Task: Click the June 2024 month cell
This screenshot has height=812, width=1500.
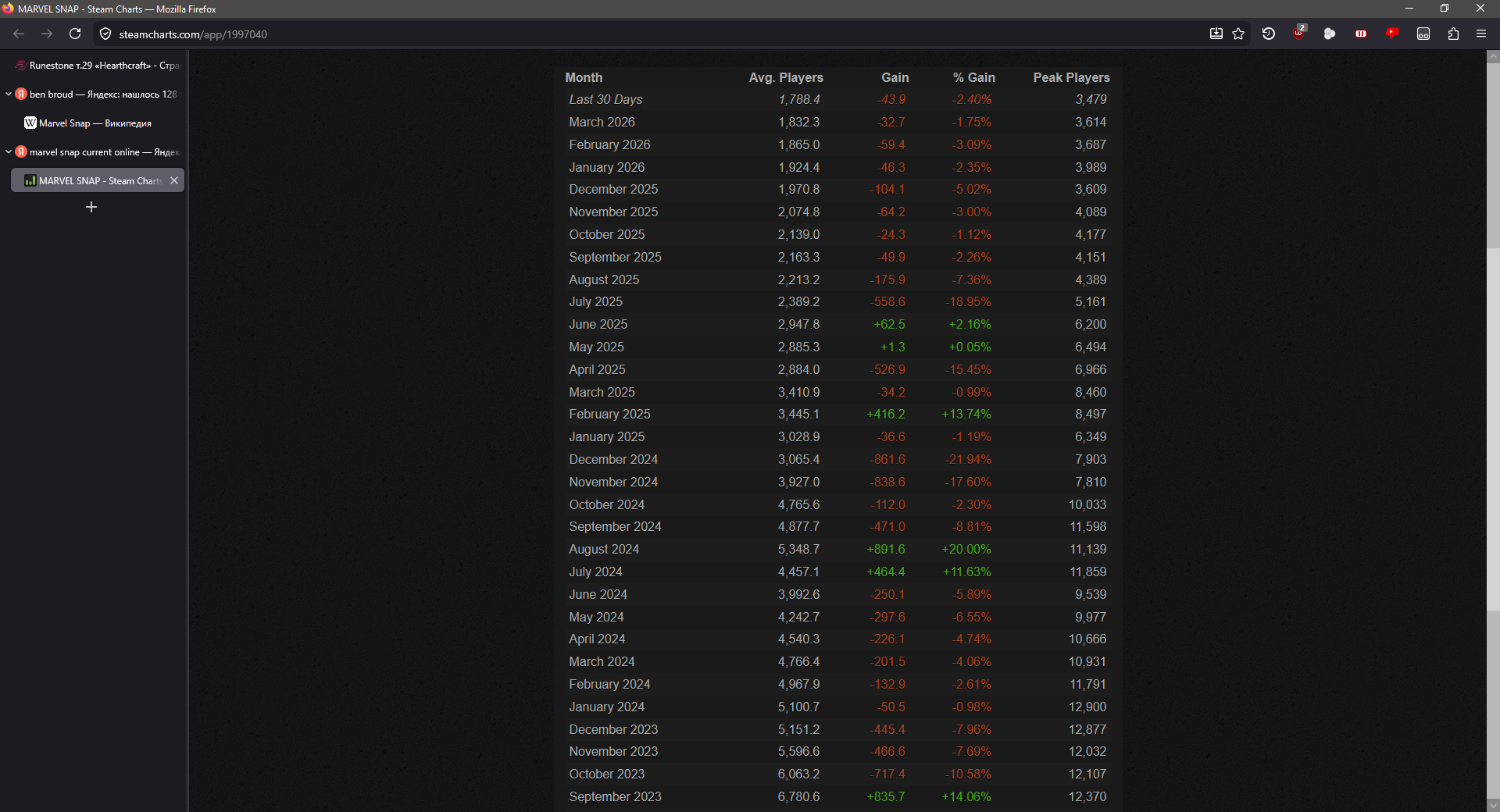Action: pyautogui.click(x=598, y=594)
